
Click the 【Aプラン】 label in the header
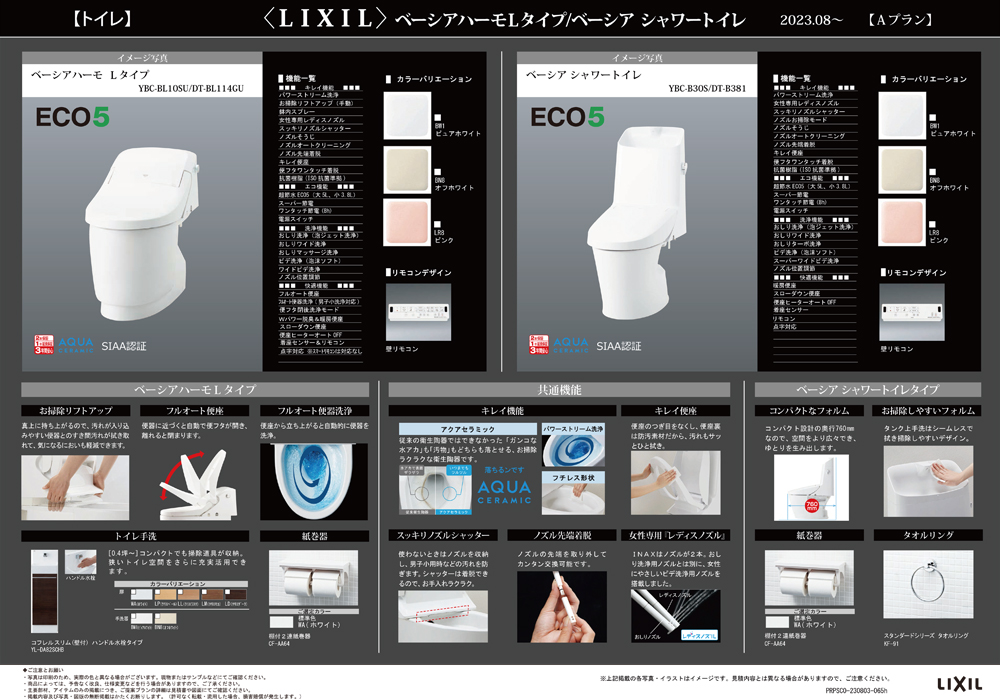click(900, 20)
